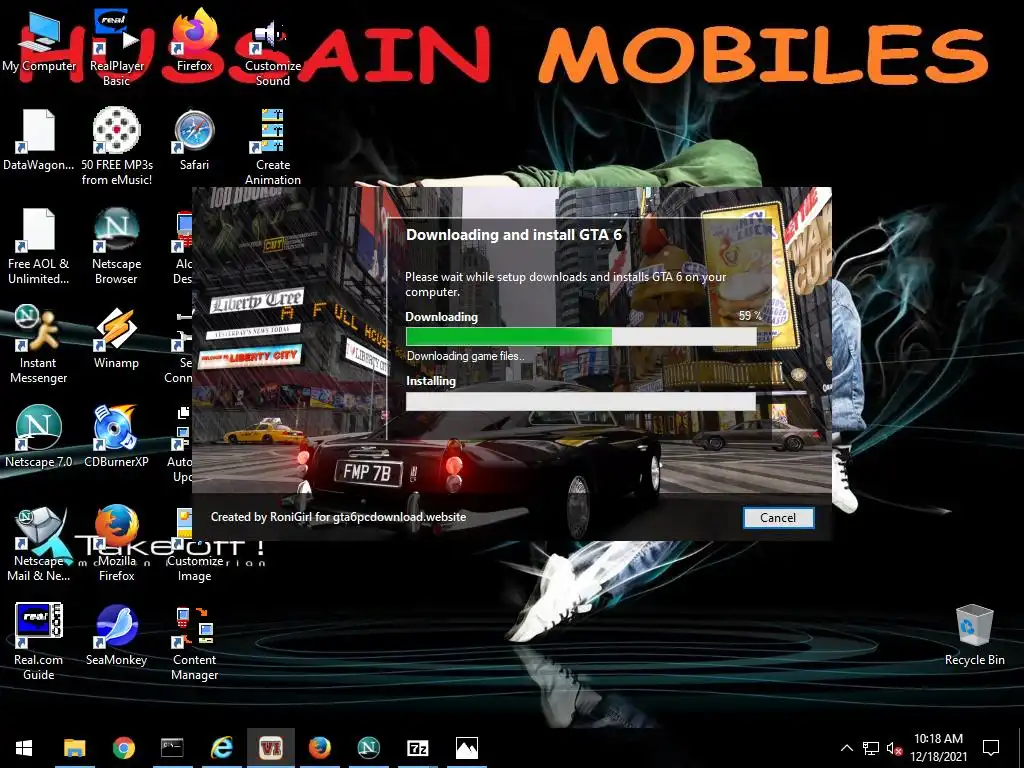
Task: Launch Google Chrome from the taskbar
Action: (x=123, y=748)
